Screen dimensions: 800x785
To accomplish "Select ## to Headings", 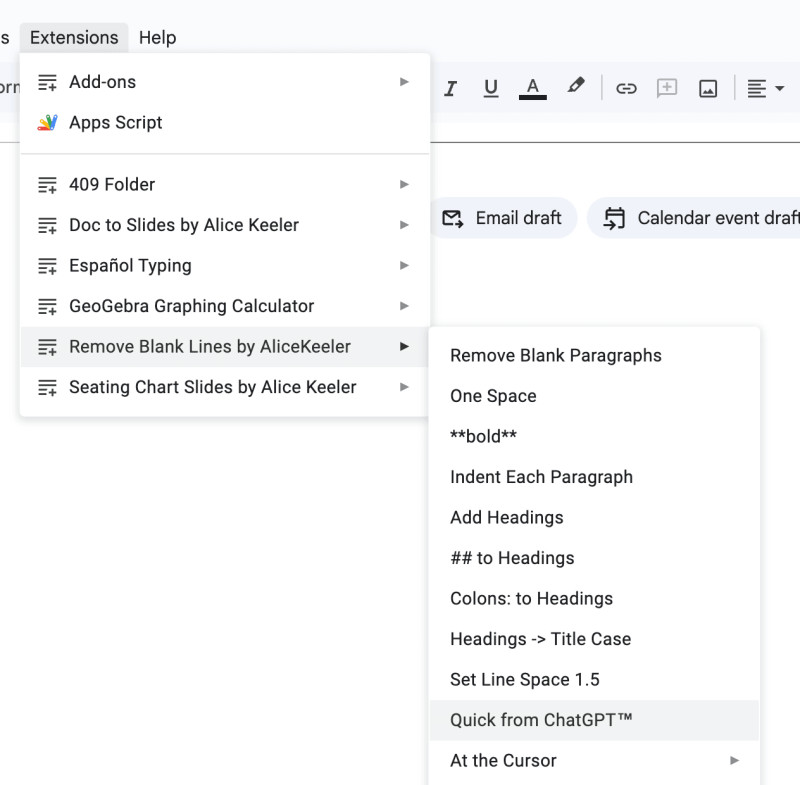I will [594, 558].
